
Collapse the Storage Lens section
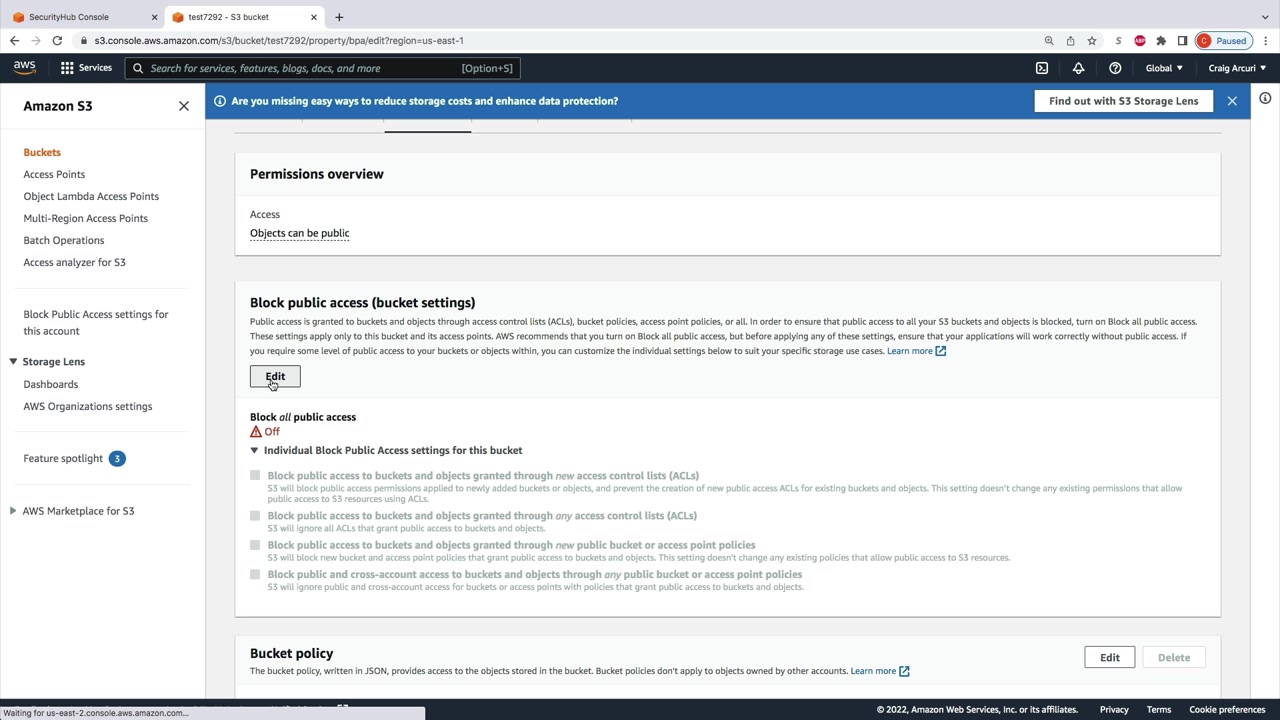[13, 362]
